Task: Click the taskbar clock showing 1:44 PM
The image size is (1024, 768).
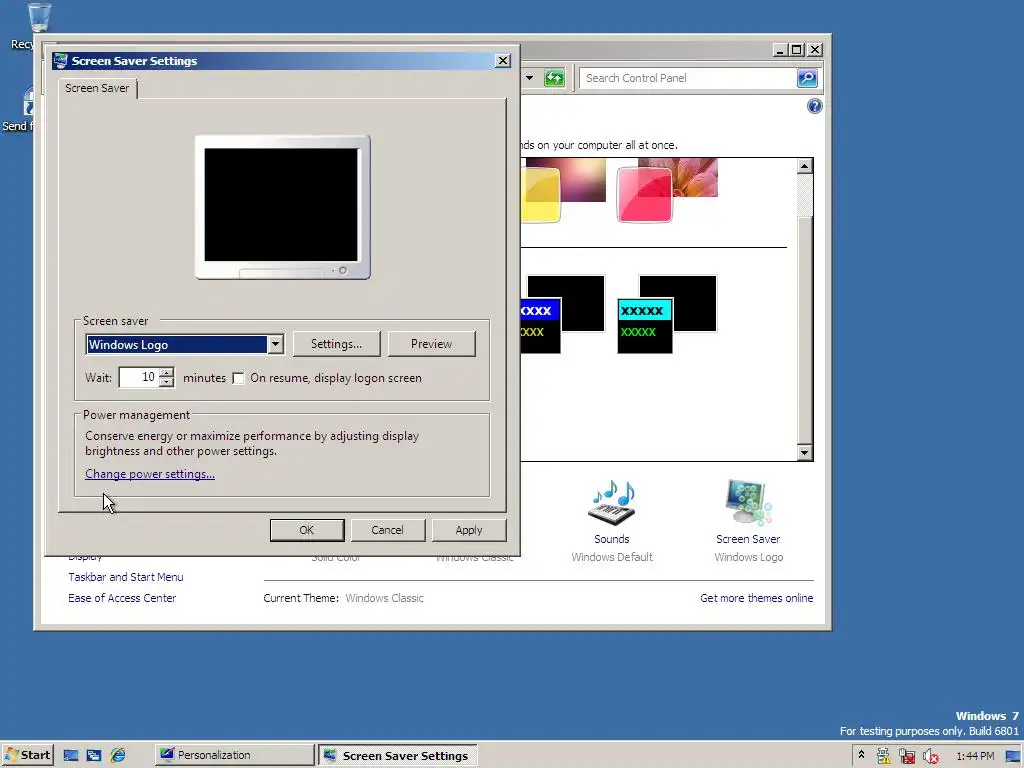Action: (x=975, y=756)
